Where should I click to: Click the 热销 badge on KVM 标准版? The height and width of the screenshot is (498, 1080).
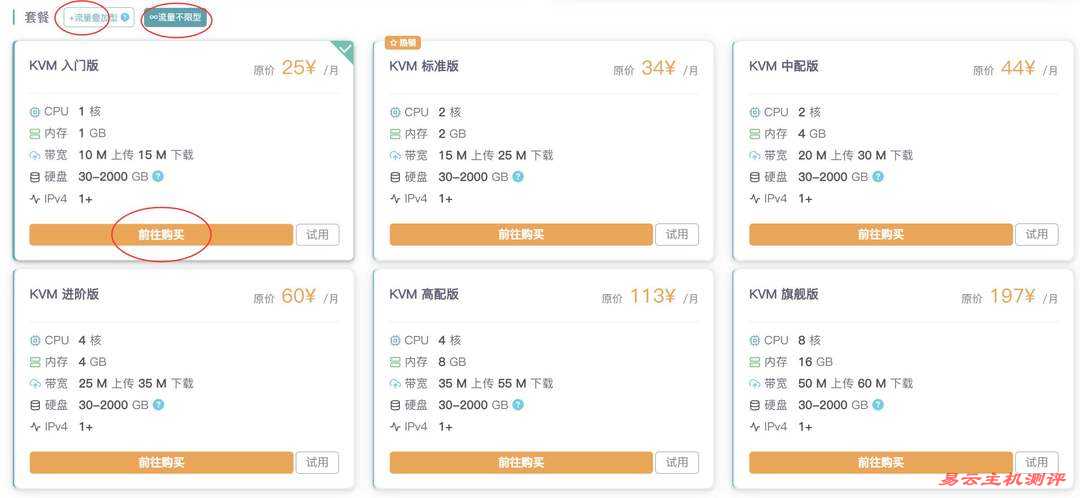402,43
